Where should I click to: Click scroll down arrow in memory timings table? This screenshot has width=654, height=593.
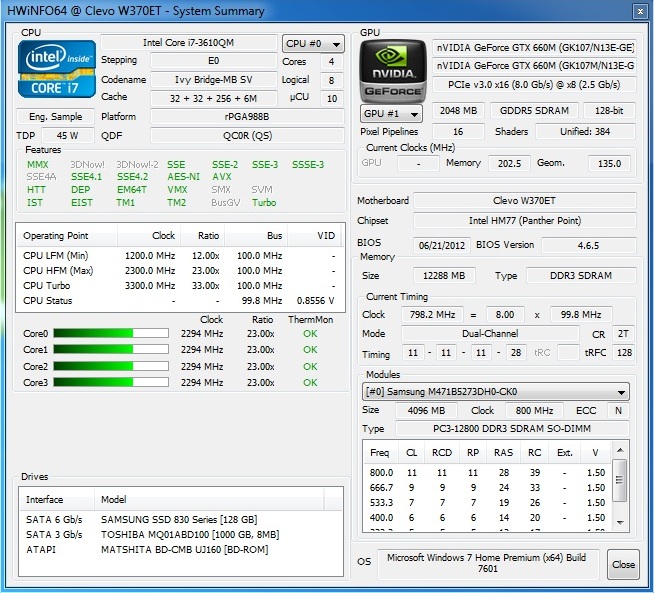(620, 523)
